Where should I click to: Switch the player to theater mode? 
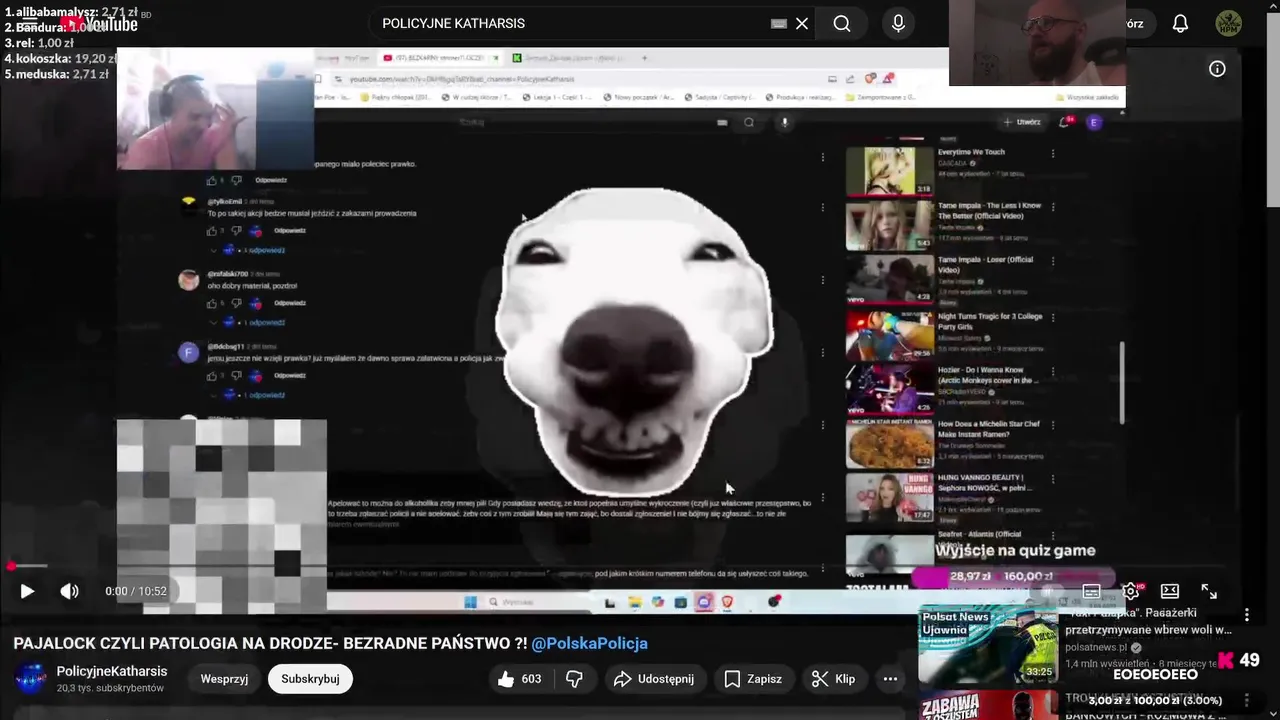[1170, 591]
